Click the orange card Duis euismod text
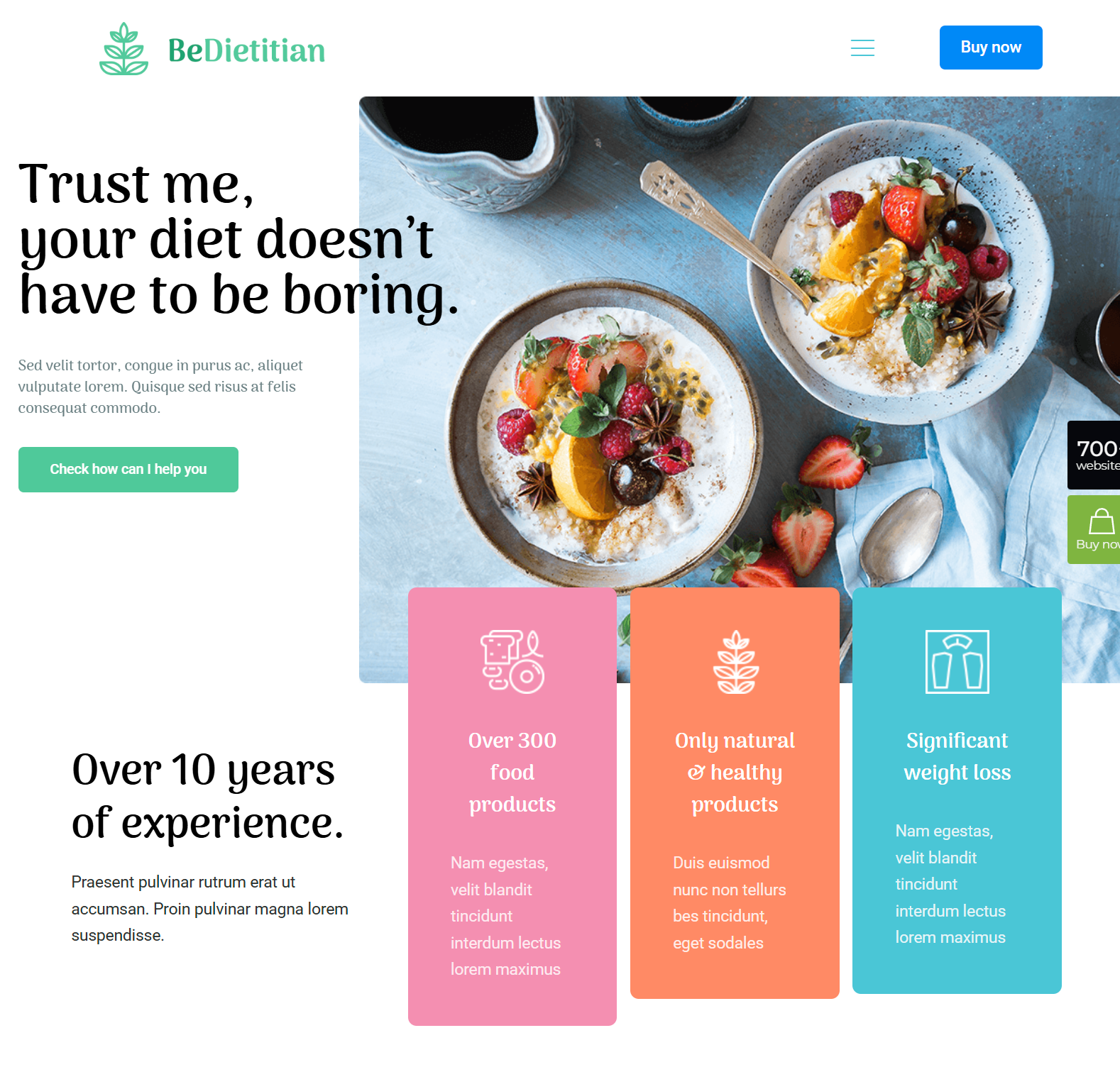1120x1089 pixels. [730, 902]
